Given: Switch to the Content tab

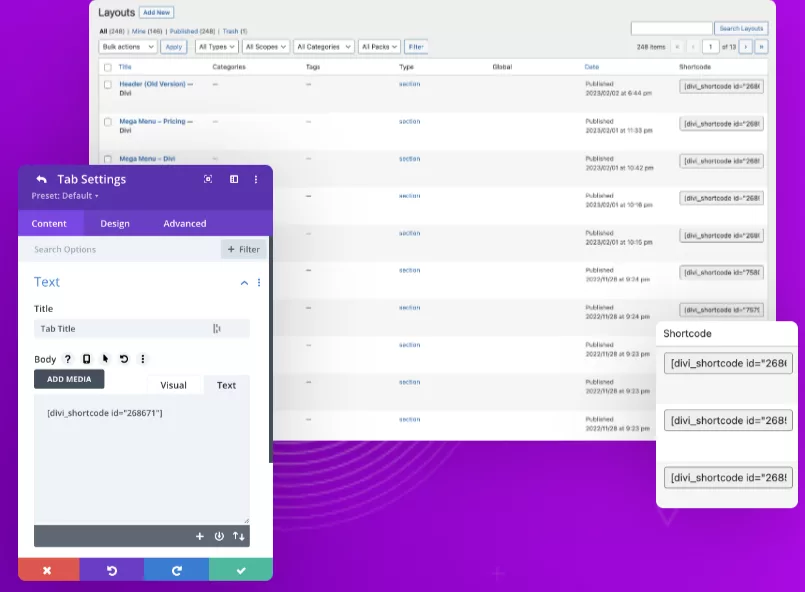Looking at the screenshot, I should [x=49, y=223].
